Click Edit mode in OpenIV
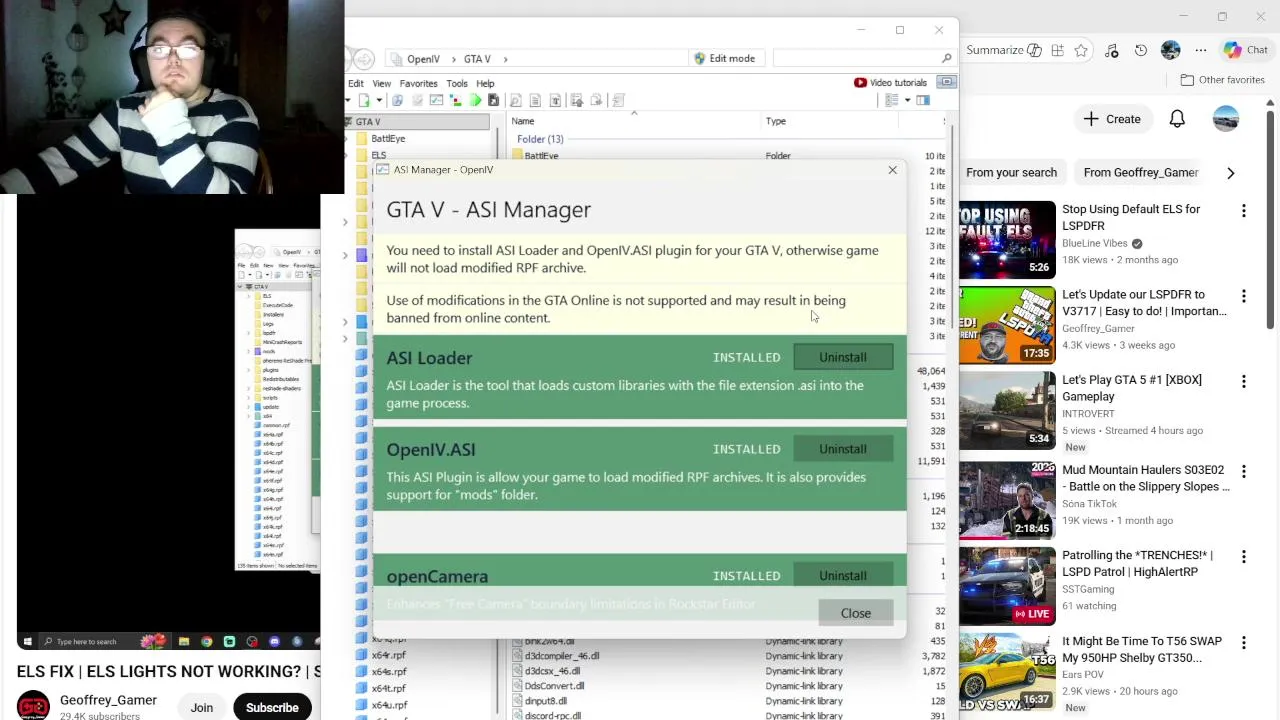1280x720 pixels. (x=725, y=58)
